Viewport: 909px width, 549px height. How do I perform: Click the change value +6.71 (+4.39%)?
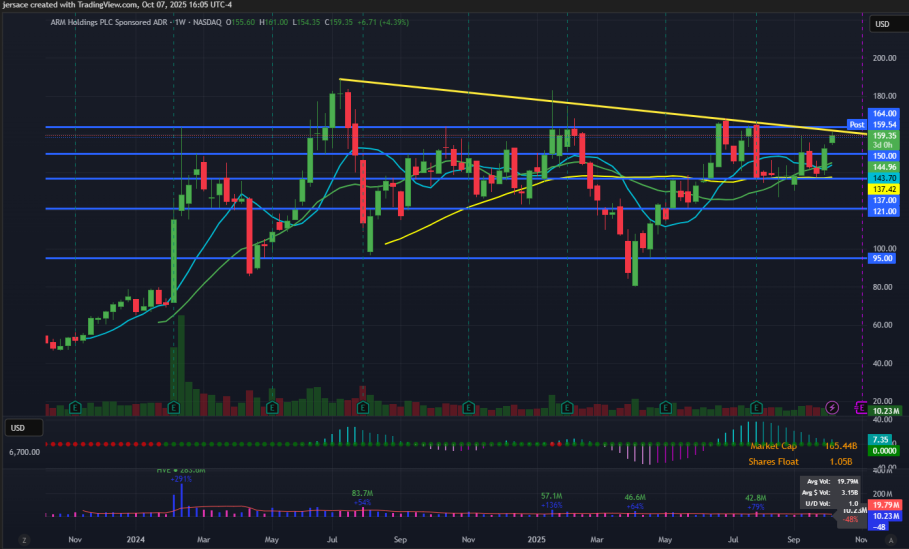383,22
